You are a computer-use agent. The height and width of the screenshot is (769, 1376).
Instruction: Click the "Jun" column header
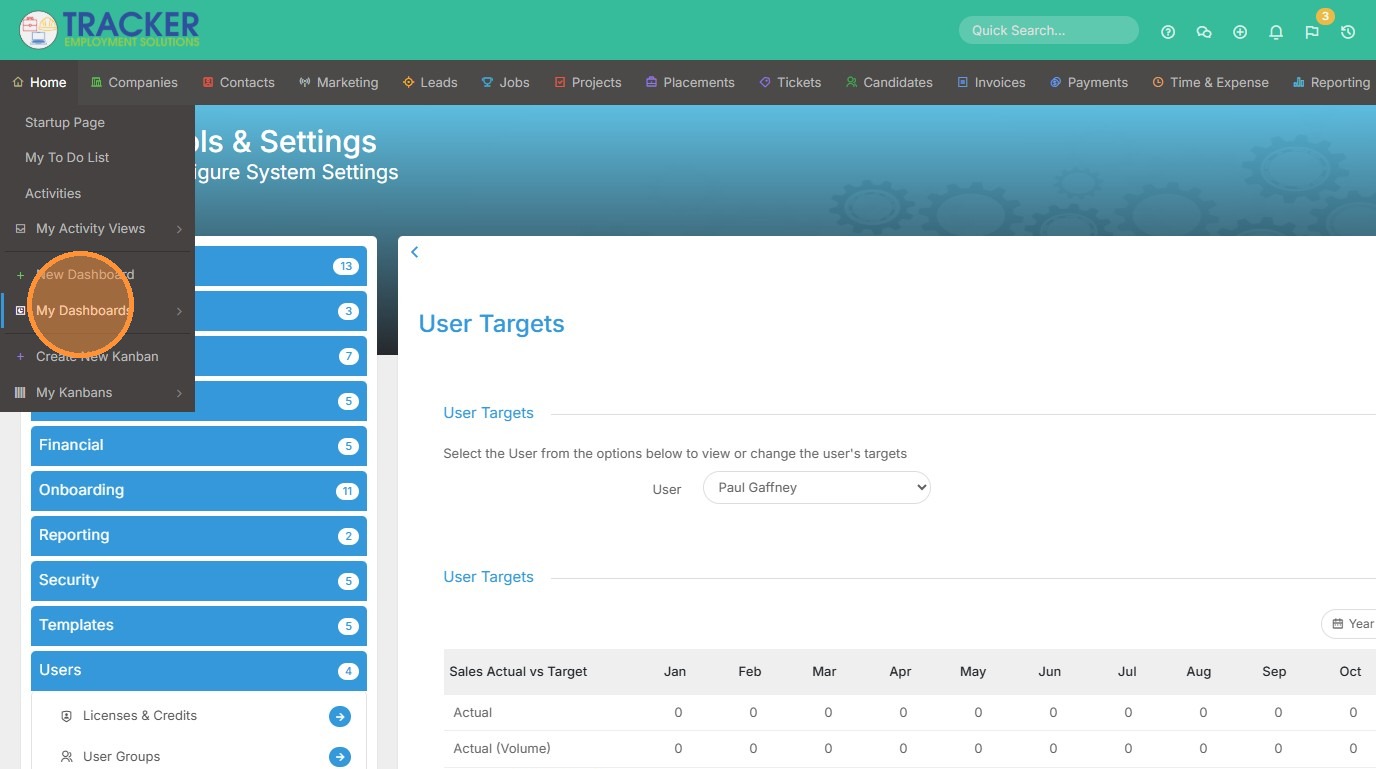coord(1050,672)
